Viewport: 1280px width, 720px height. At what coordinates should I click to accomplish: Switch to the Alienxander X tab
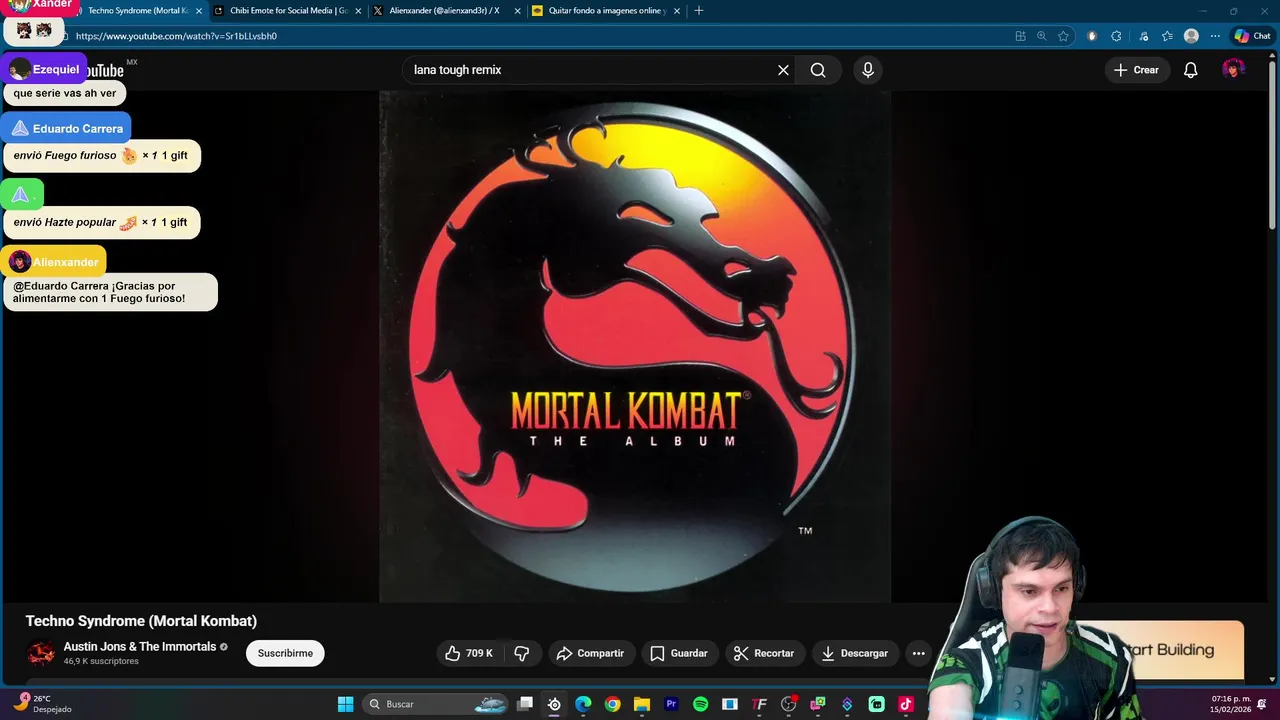pos(444,11)
